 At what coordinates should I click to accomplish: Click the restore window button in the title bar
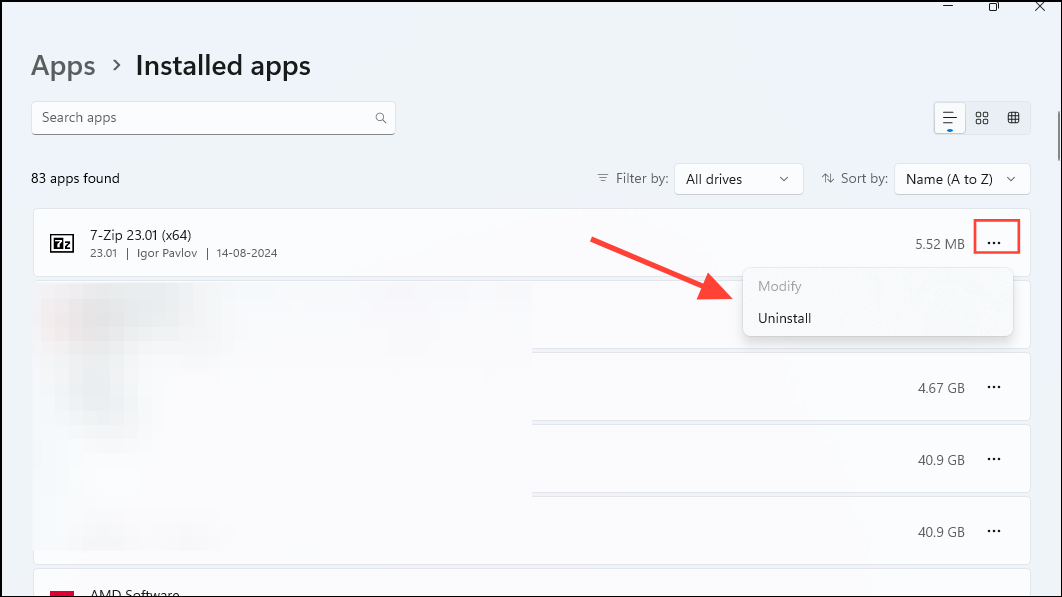(993, 6)
